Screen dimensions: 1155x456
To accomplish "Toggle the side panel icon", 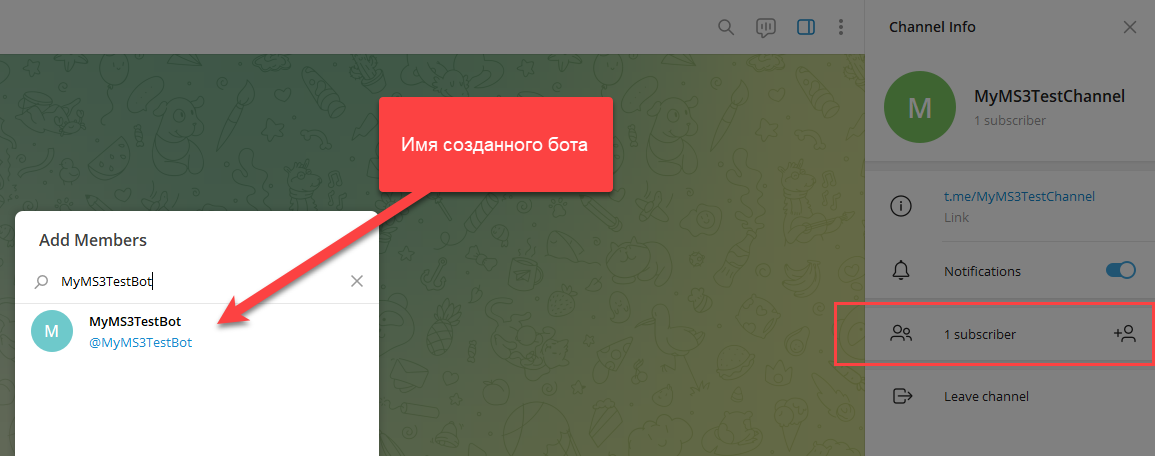I will click(806, 27).
